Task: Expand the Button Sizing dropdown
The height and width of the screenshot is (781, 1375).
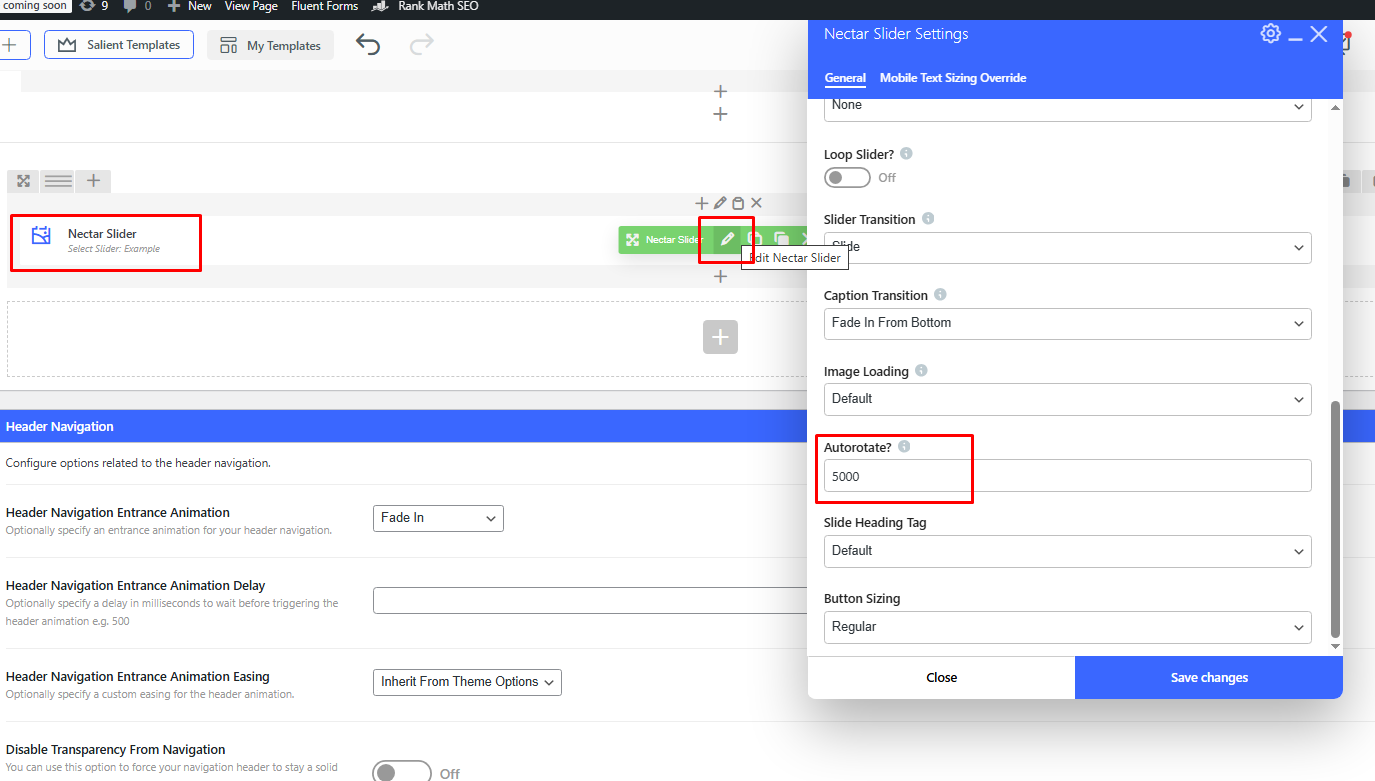Action: click(x=1067, y=627)
